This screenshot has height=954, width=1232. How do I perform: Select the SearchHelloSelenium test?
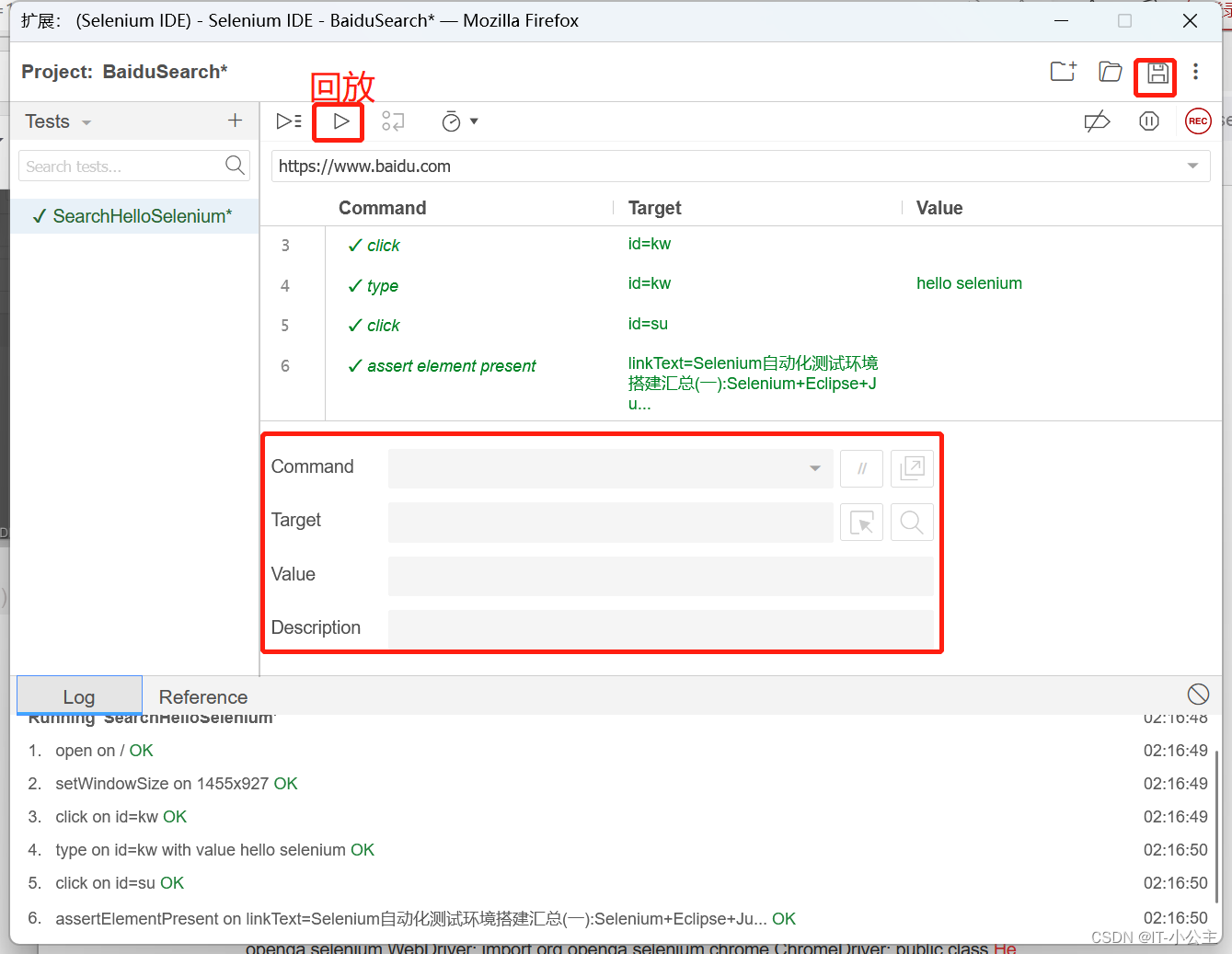[x=134, y=216]
